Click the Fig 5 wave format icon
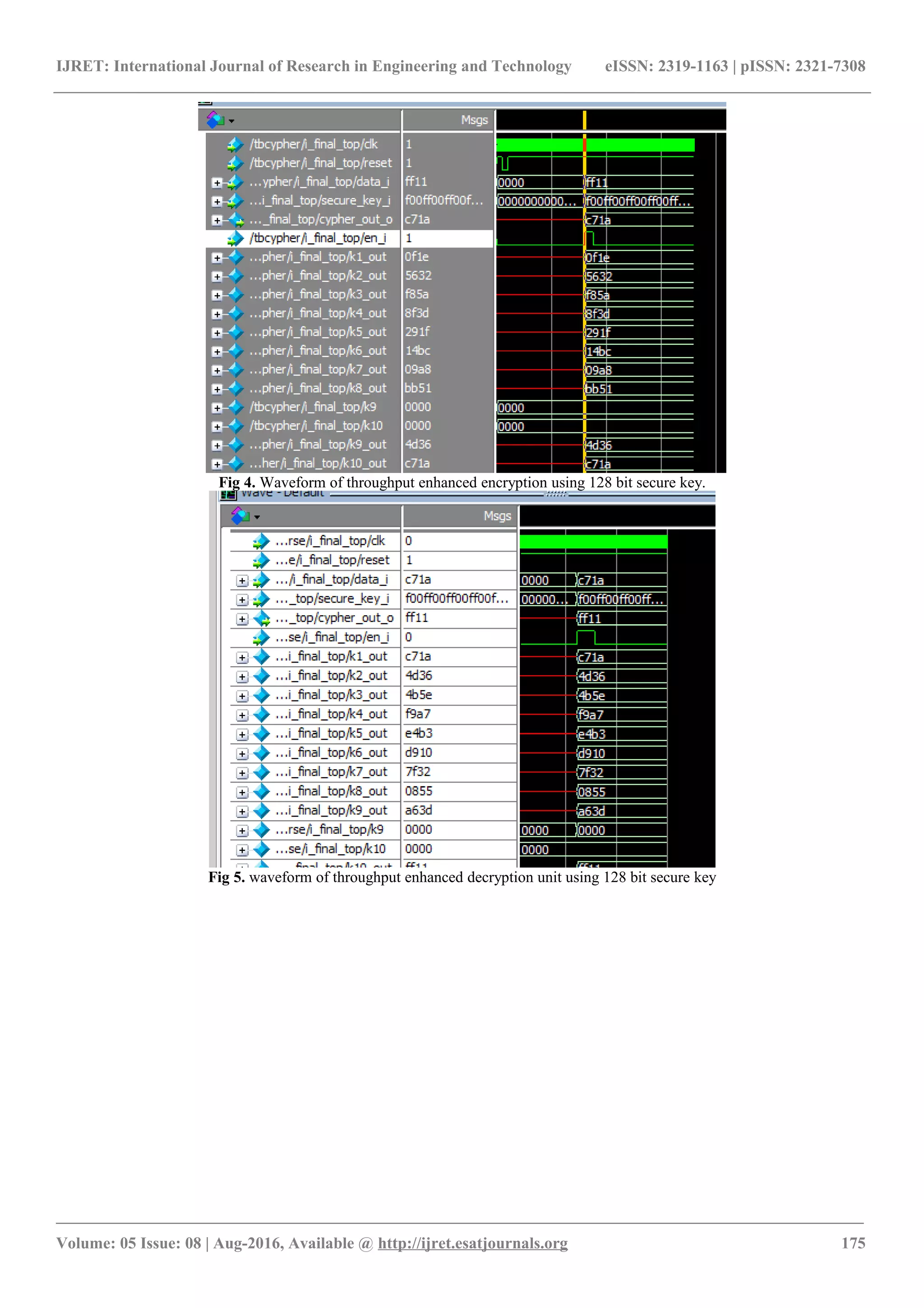 point(240,516)
